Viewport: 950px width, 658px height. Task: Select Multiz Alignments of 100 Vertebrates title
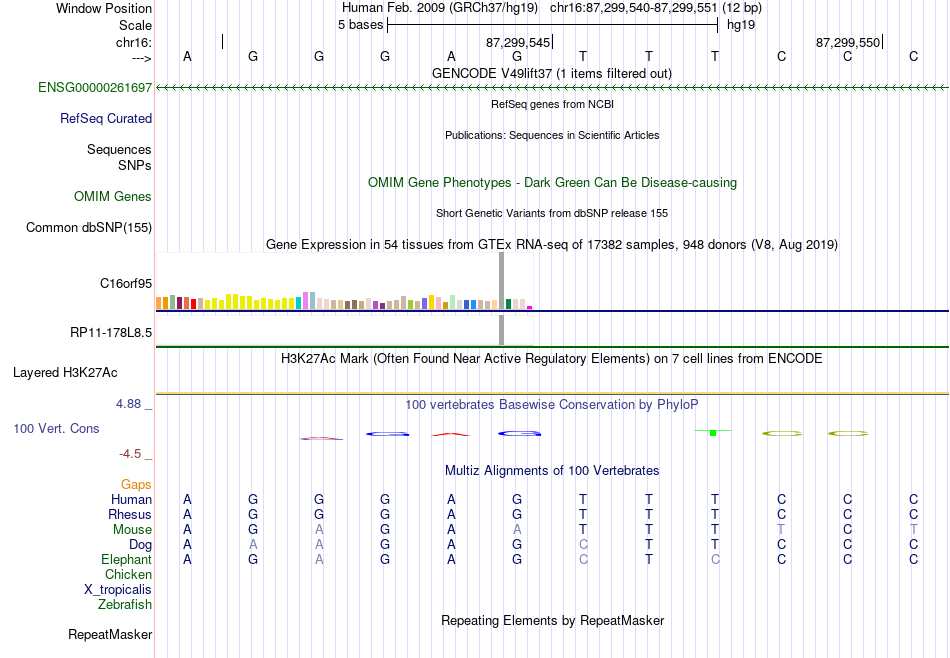click(552, 470)
